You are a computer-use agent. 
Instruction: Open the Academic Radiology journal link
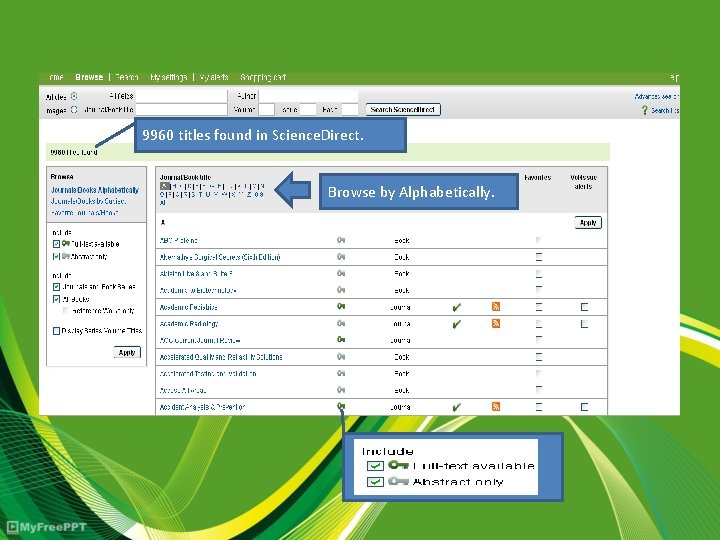pyautogui.click(x=189, y=324)
